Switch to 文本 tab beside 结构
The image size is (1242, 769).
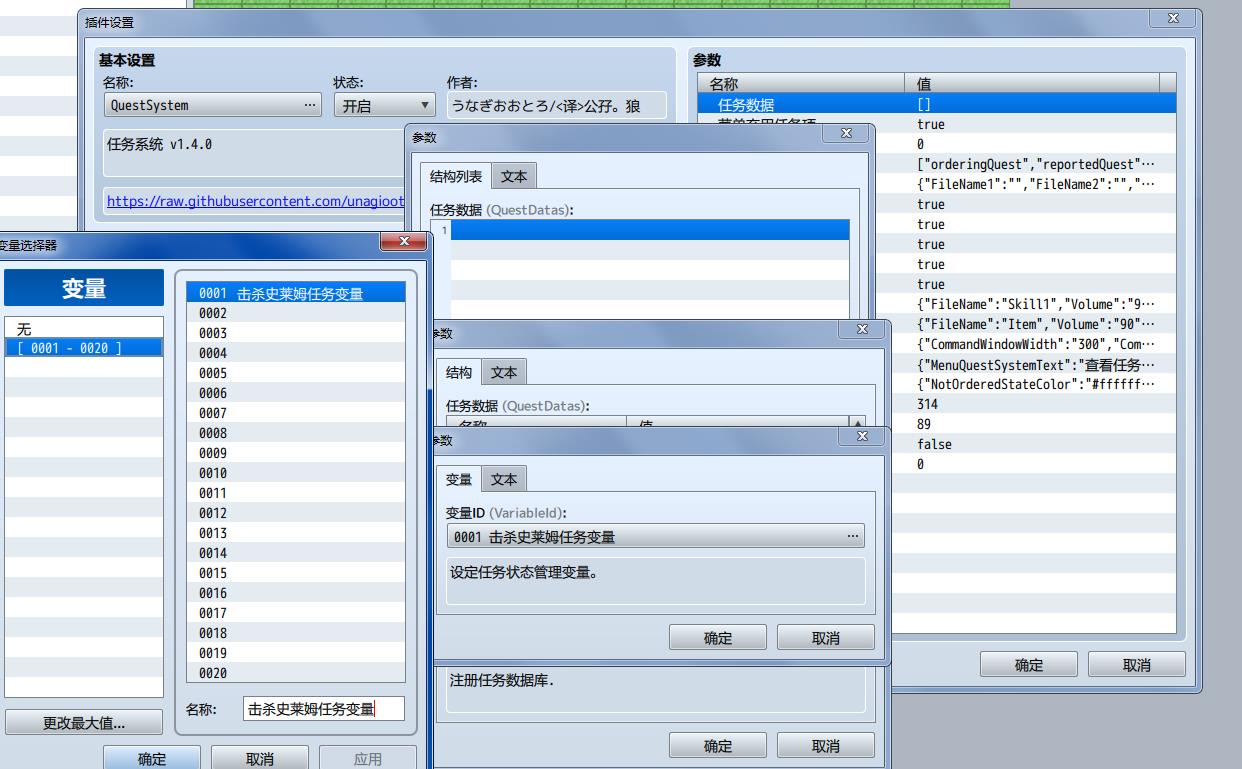pyautogui.click(x=504, y=372)
